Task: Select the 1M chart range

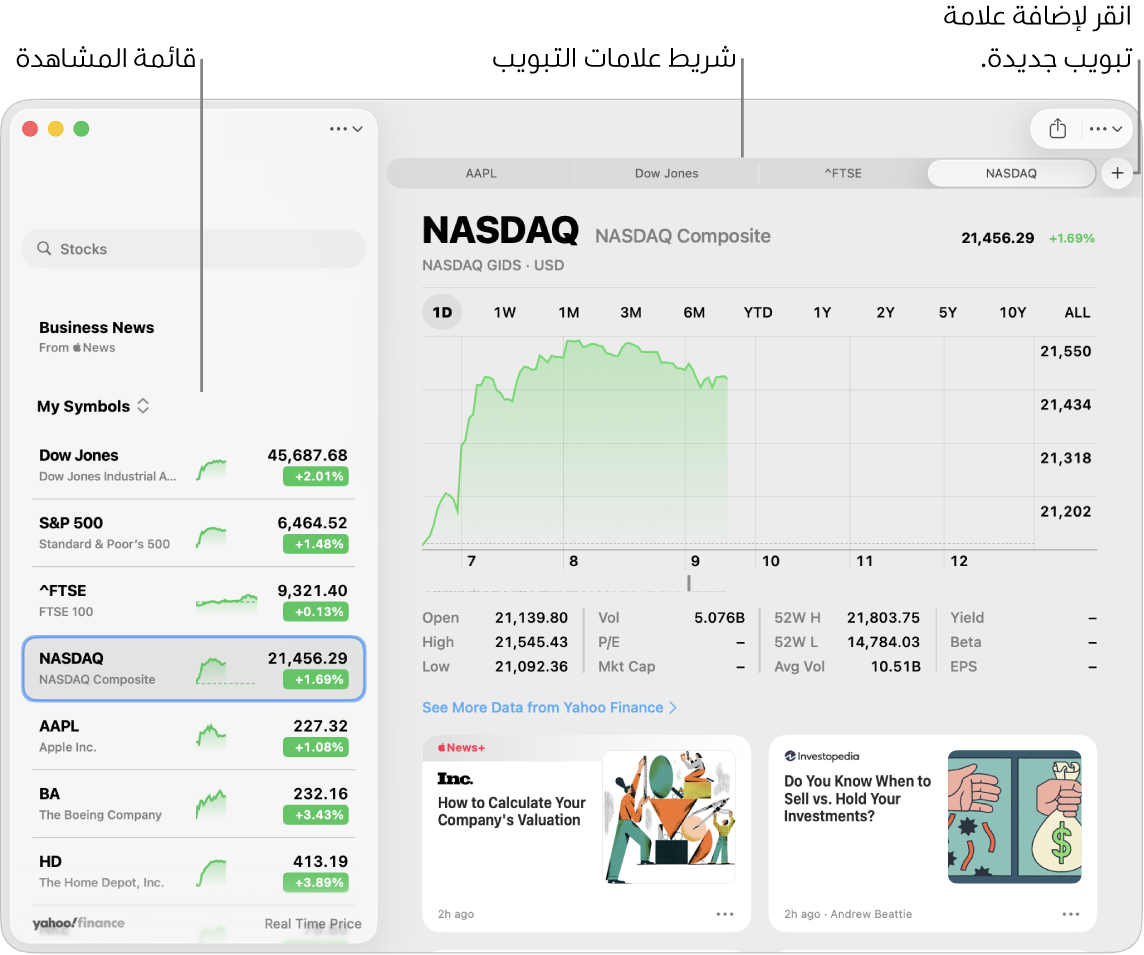Action: pyautogui.click(x=568, y=312)
